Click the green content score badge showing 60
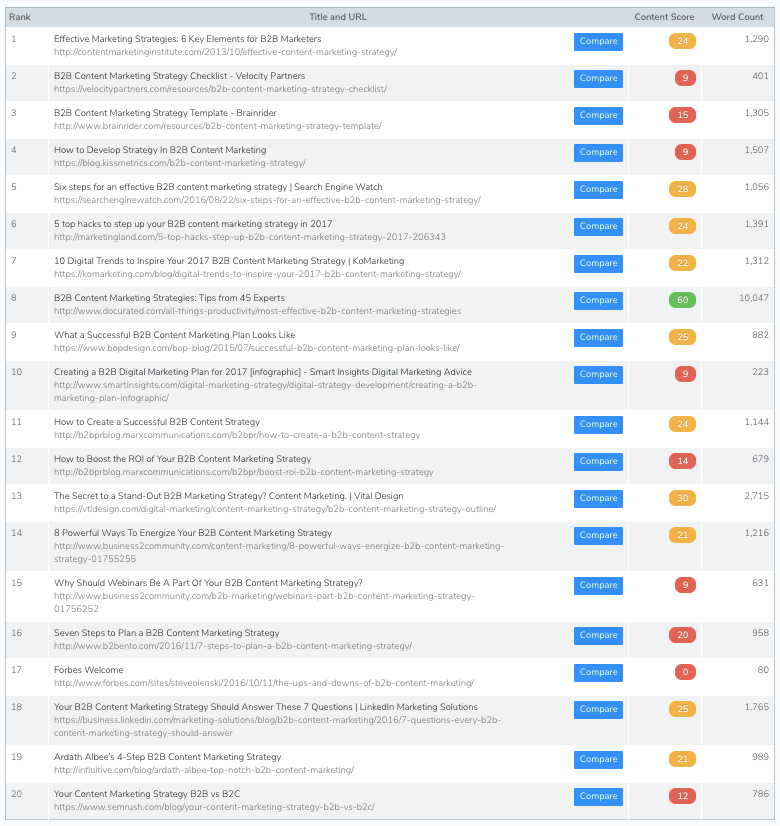The width and height of the screenshot is (780, 826). 682,300
